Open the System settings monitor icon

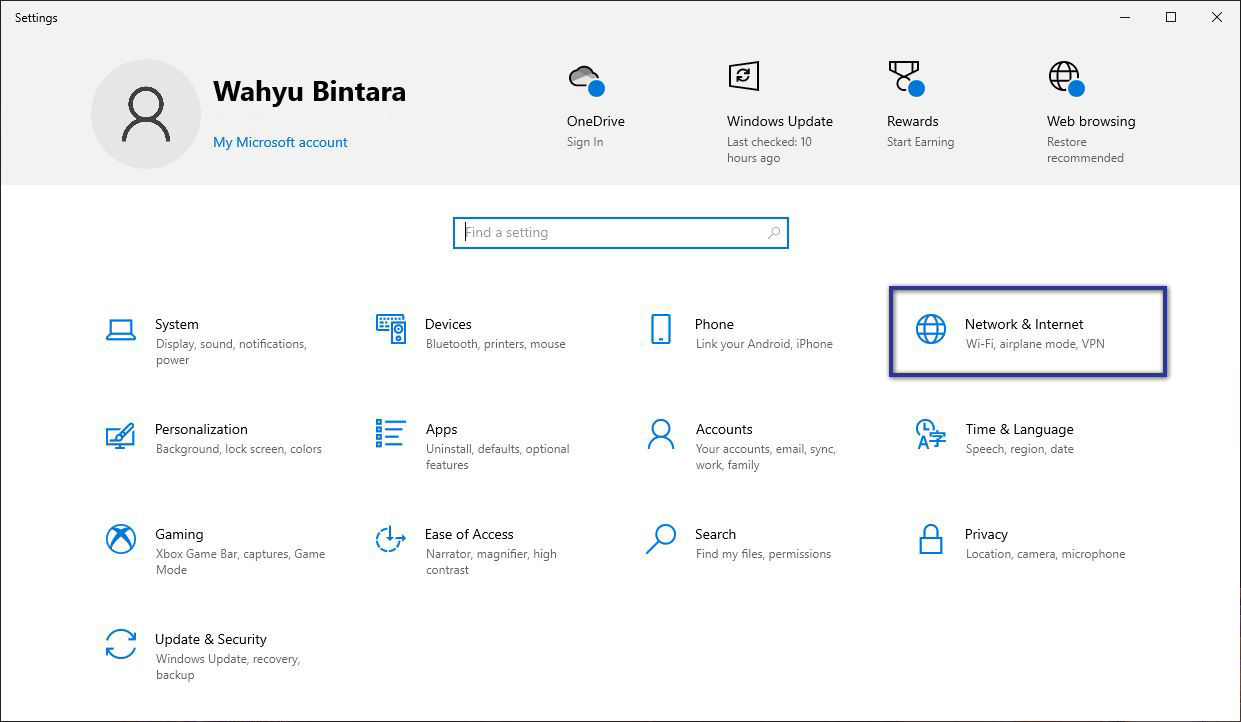121,330
